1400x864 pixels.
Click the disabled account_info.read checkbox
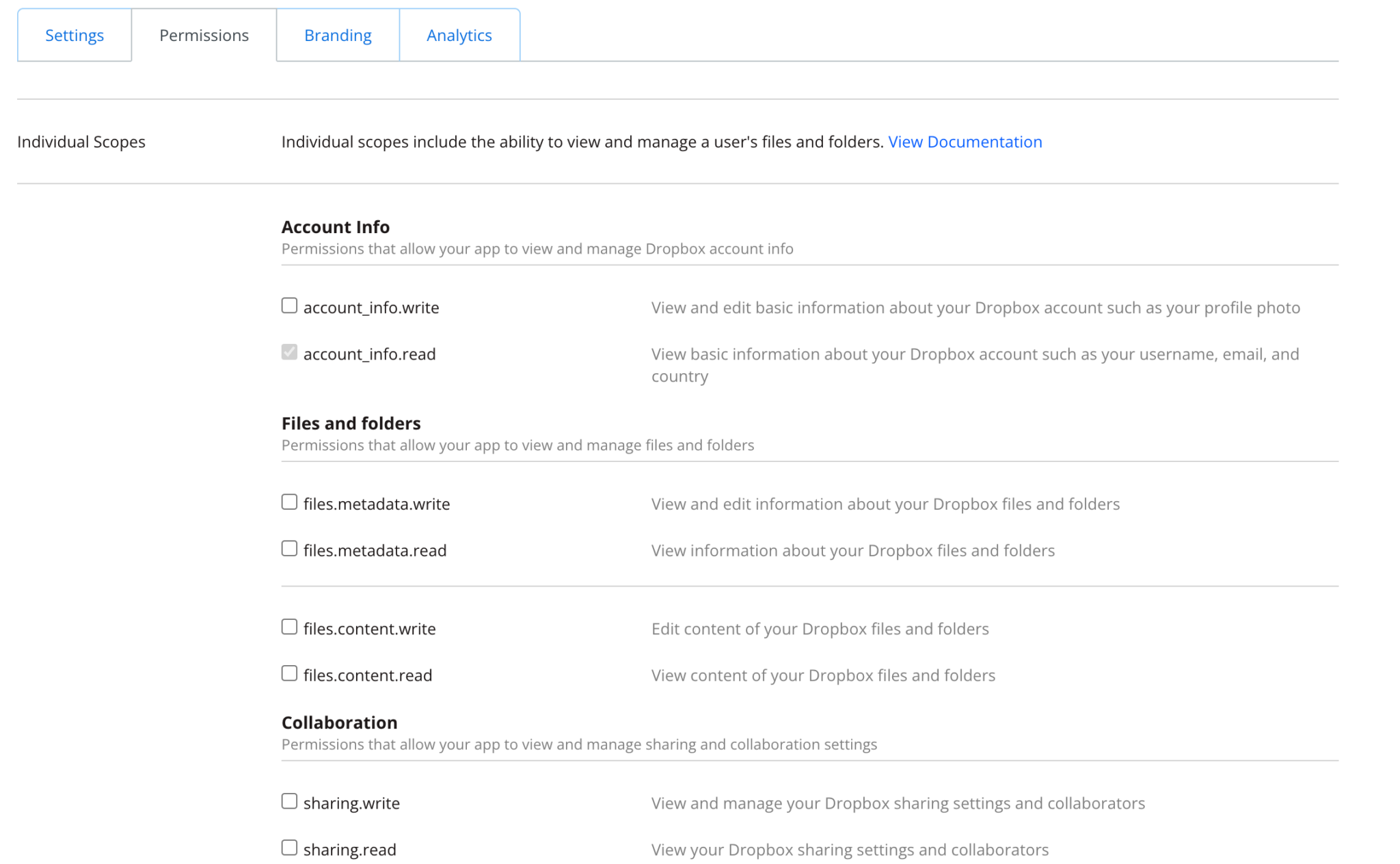pyautogui.click(x=288, y=351)
